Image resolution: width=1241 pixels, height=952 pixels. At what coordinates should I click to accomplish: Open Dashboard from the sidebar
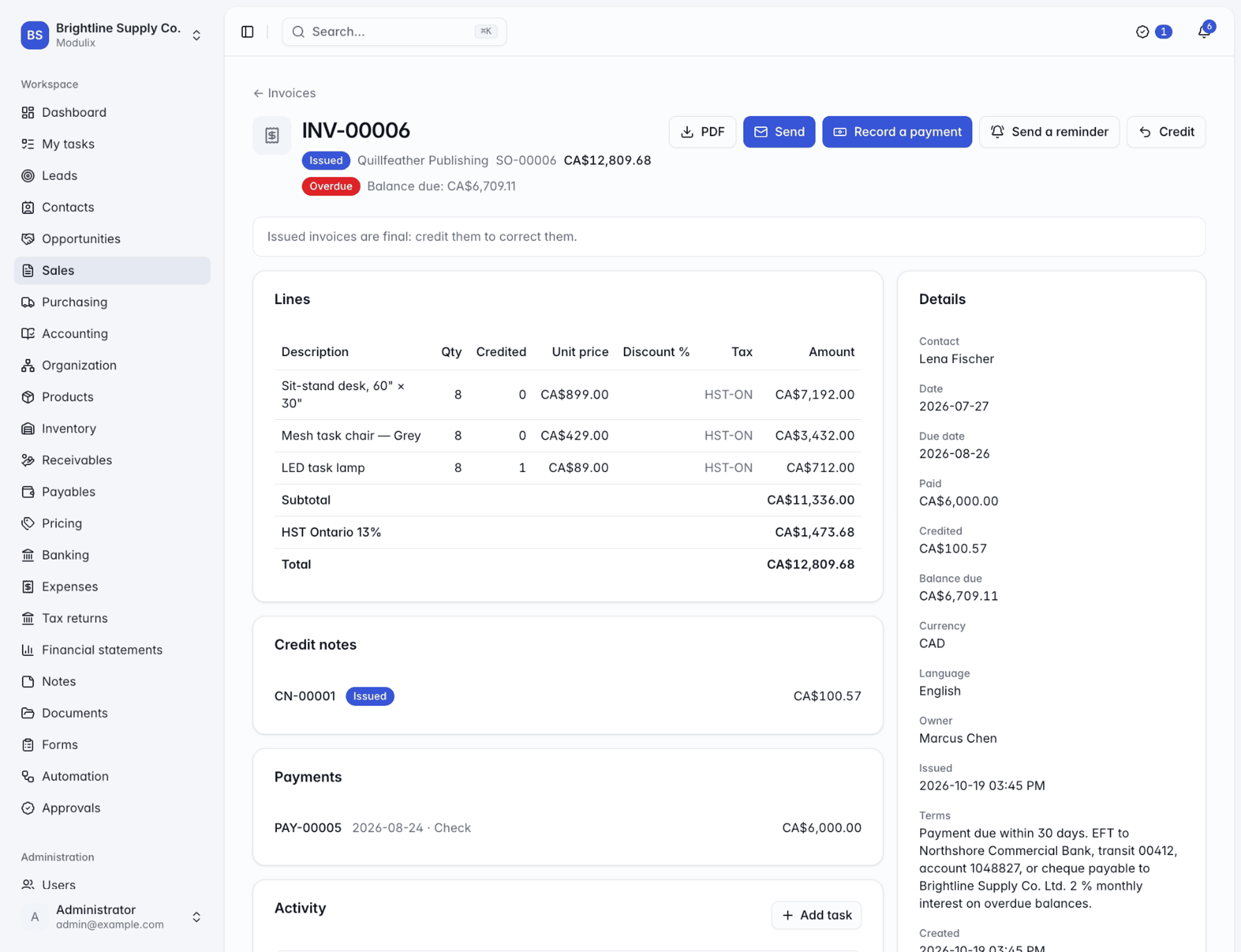click(x=112, y=112)
